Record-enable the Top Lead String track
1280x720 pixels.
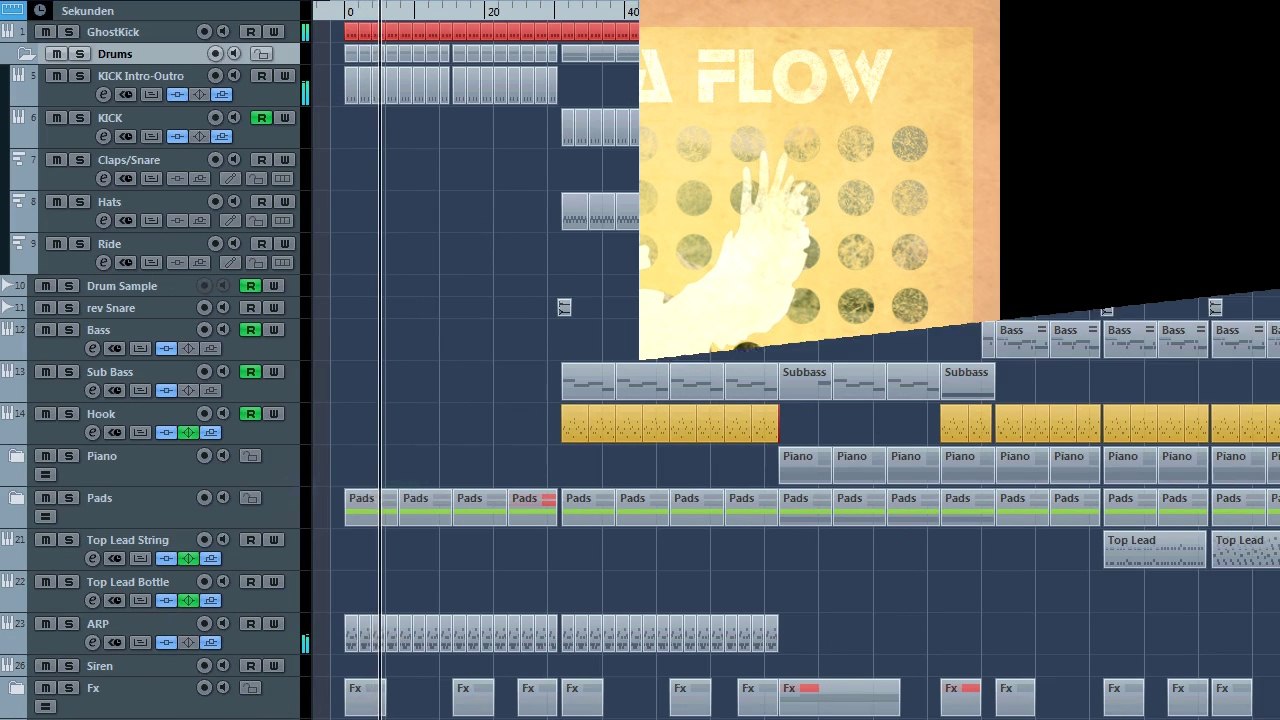204,540
